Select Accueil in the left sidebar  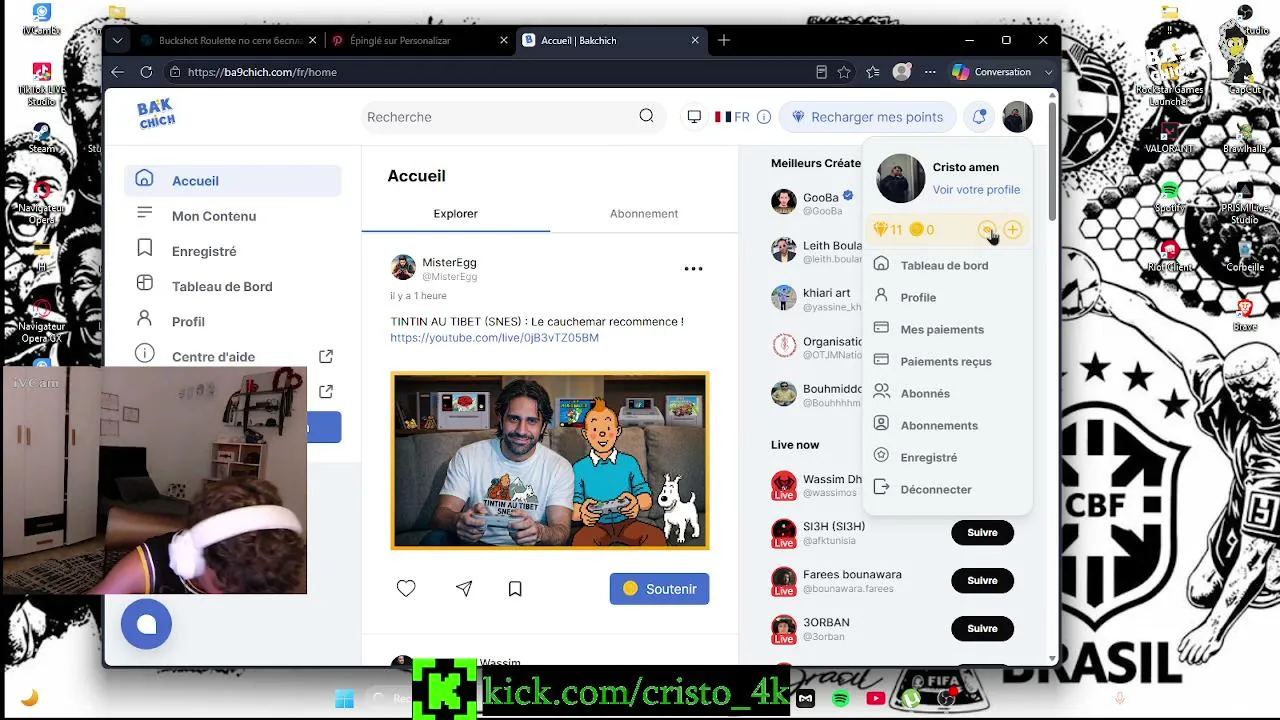(233, 181)
